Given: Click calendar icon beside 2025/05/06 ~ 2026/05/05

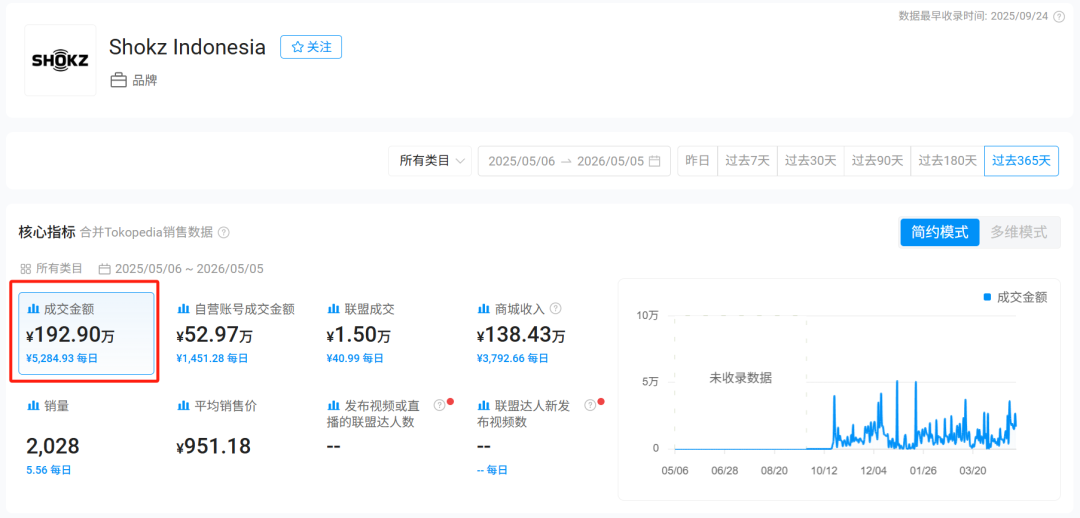Looking at the screenshot, I should 105,269.
